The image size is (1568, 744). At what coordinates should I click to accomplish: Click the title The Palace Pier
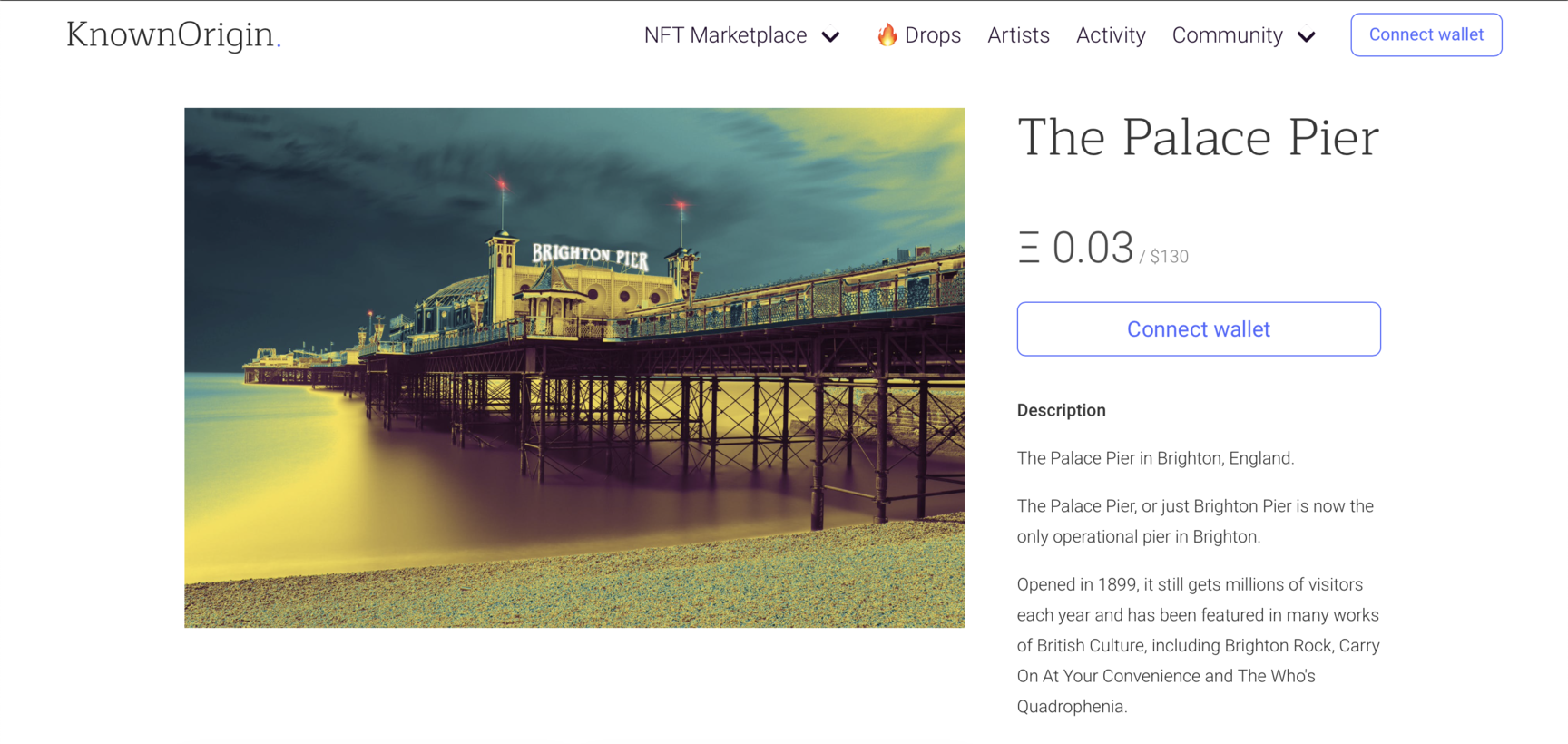(x=1198, y=138)
